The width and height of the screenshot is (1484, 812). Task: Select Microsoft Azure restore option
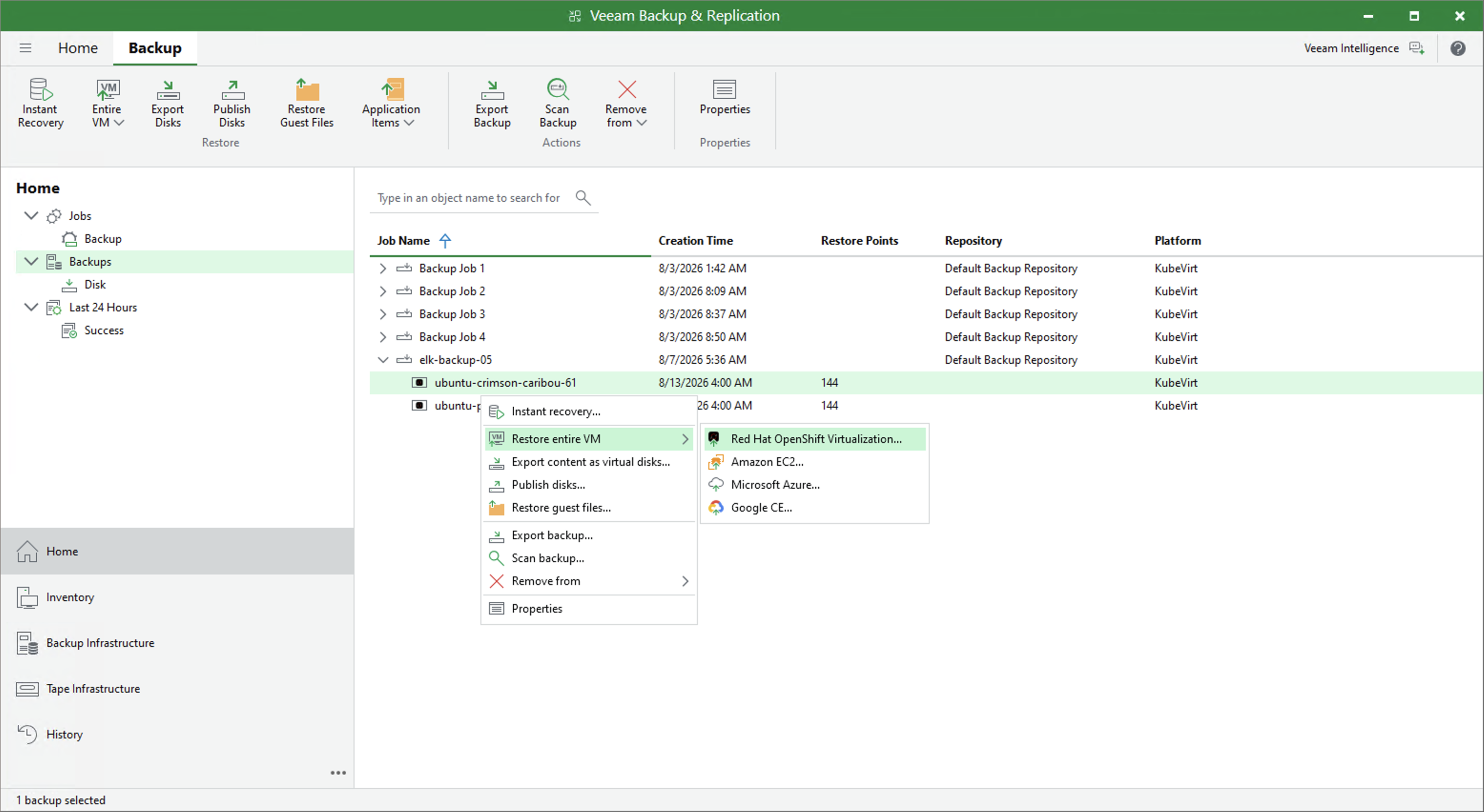814,485
